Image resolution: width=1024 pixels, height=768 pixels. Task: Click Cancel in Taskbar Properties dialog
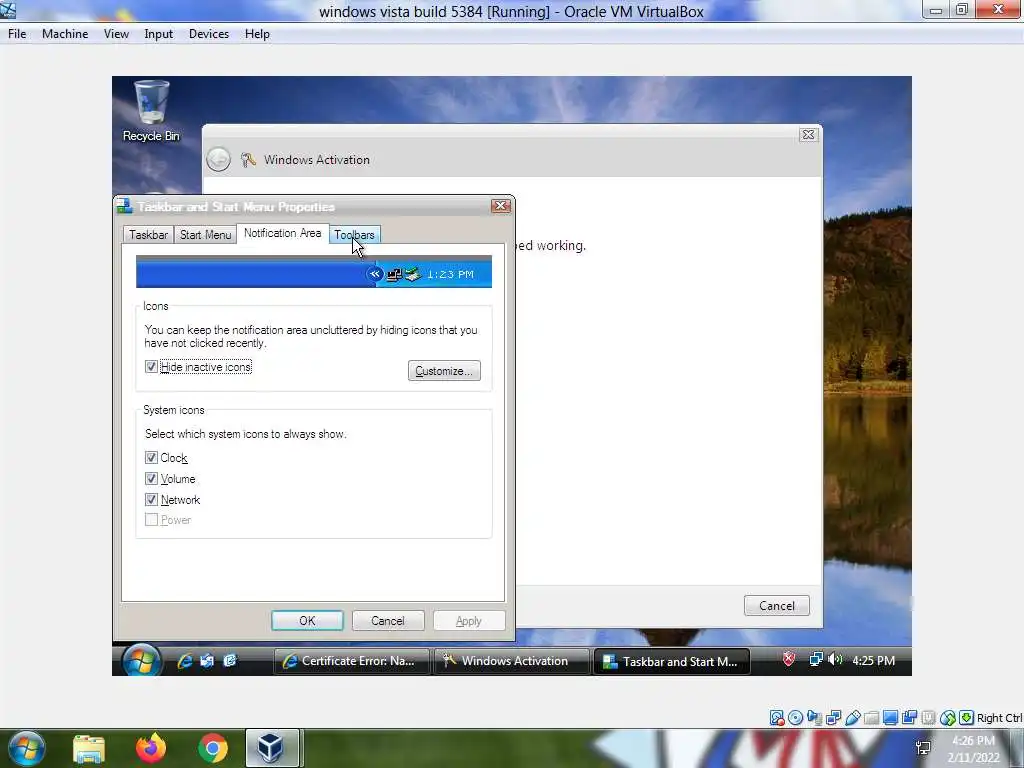point(388,620)
